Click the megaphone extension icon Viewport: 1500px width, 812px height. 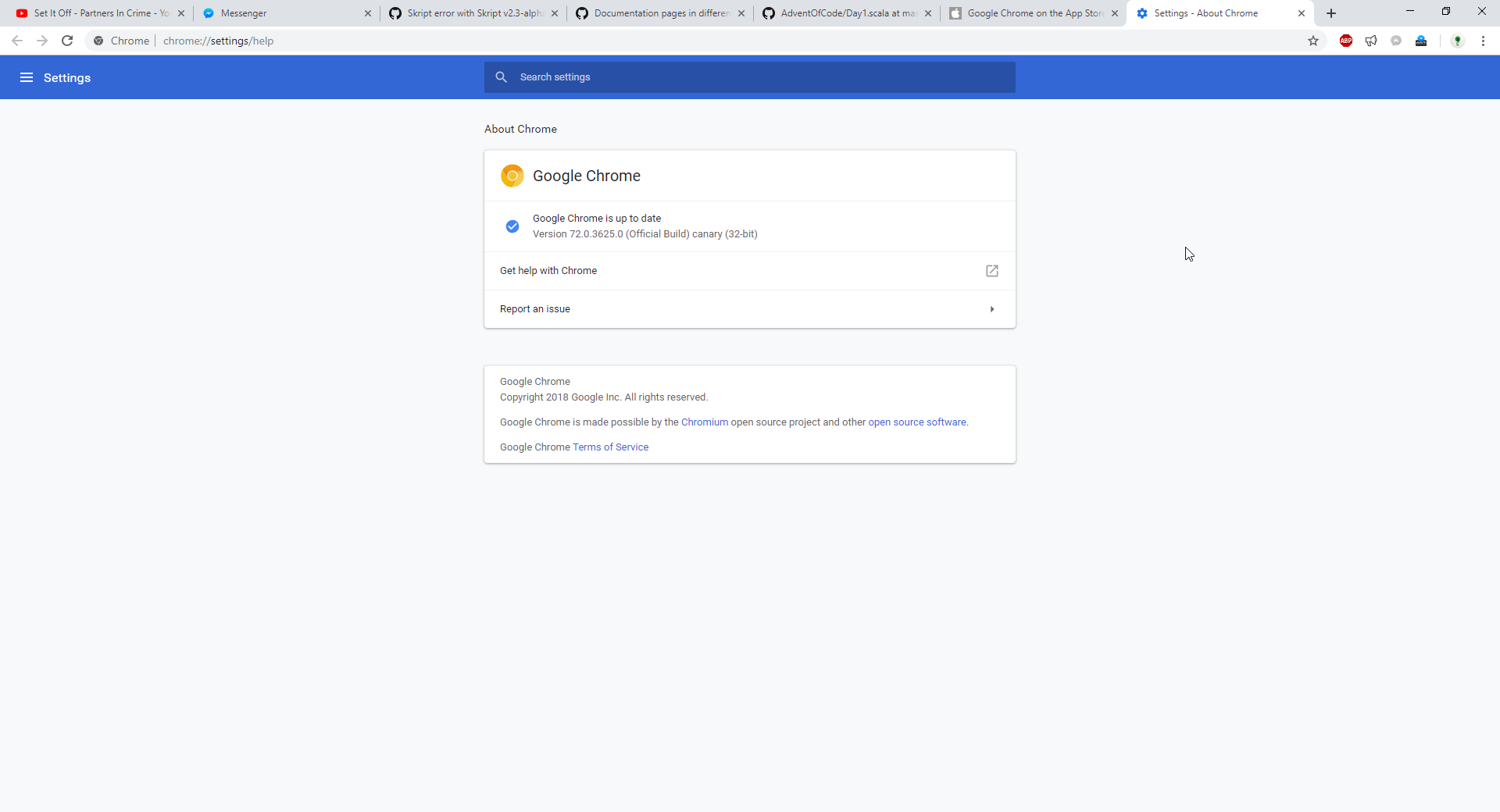1371,41
